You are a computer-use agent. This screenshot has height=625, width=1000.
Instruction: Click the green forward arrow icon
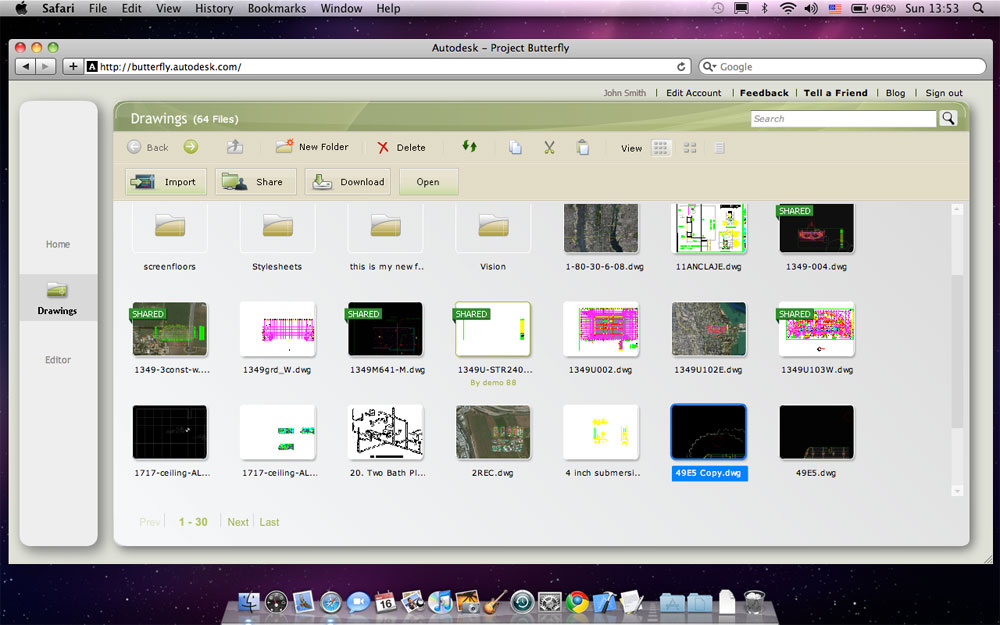[x=191, y=147]
